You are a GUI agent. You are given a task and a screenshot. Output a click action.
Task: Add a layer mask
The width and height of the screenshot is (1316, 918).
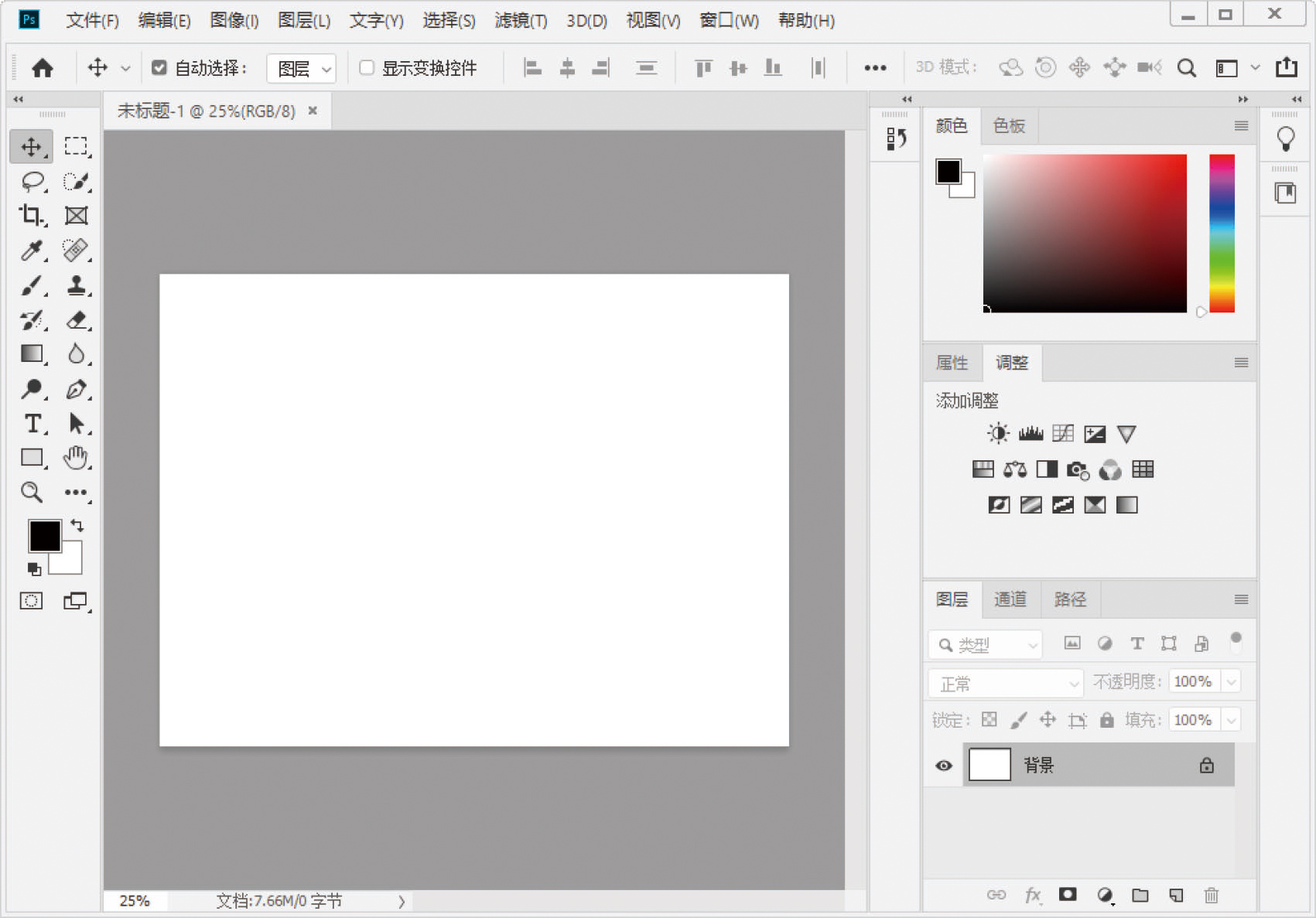pyautogui.click(x=1068, y=895)
